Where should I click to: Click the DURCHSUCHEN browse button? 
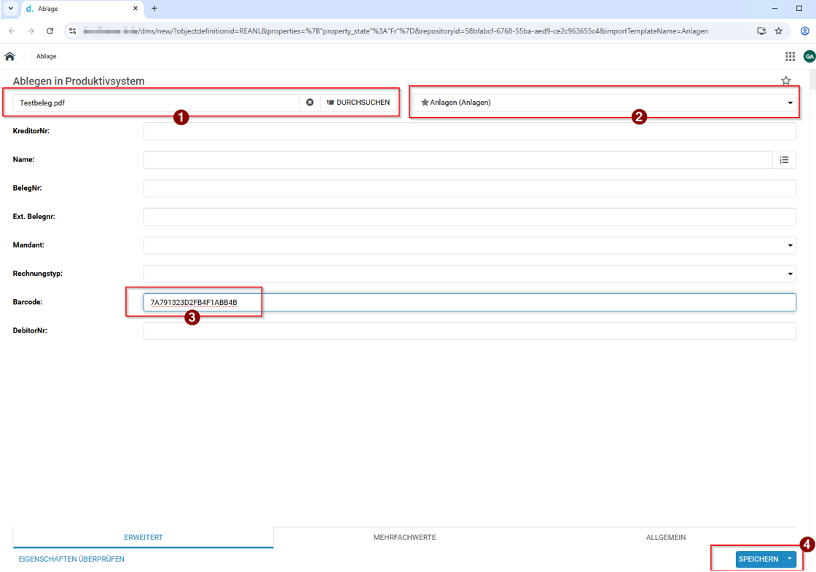pyautogui.click(x=359, y=103)
